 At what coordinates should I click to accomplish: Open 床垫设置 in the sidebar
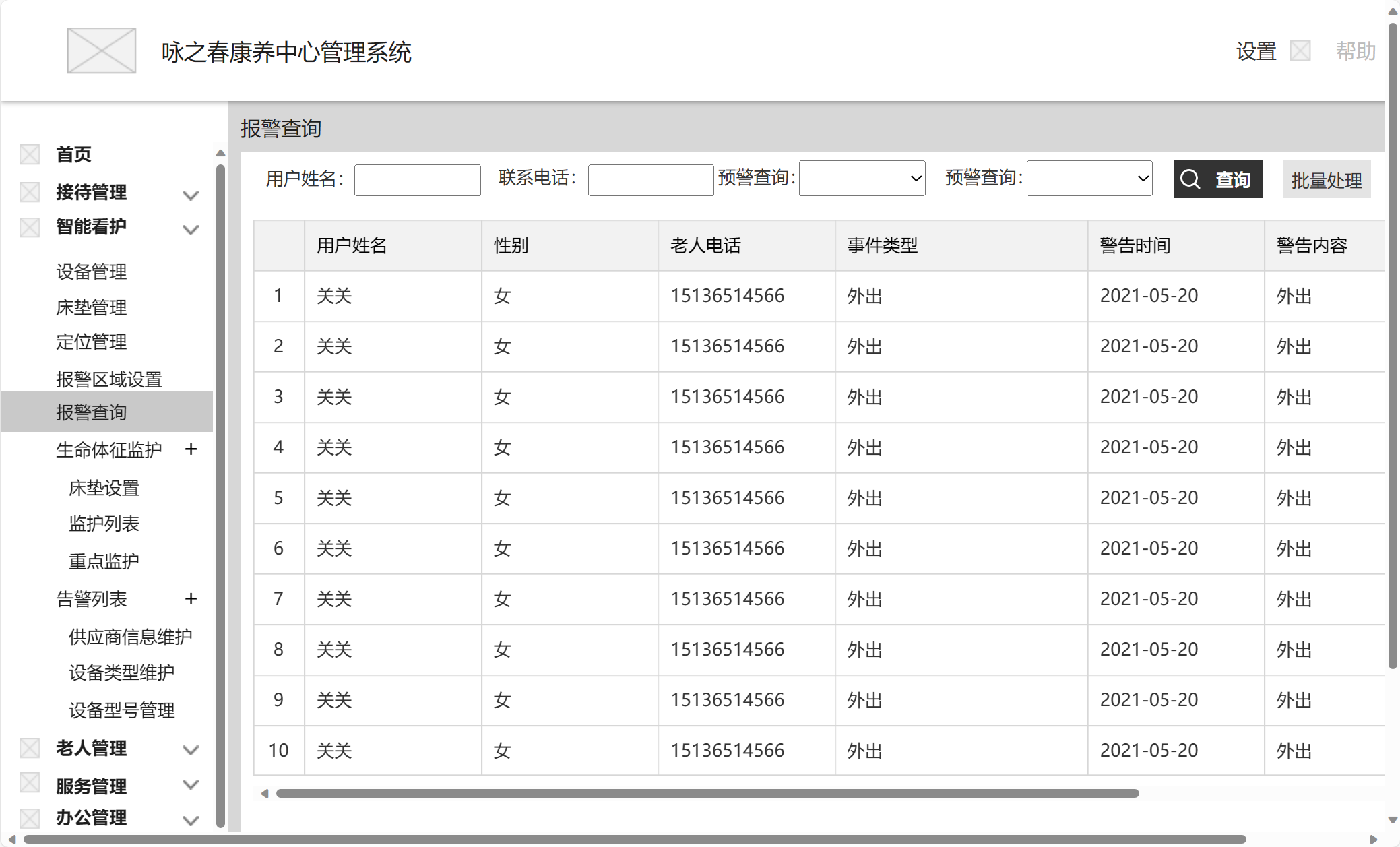pyautogui.click(x=104, y=488)
